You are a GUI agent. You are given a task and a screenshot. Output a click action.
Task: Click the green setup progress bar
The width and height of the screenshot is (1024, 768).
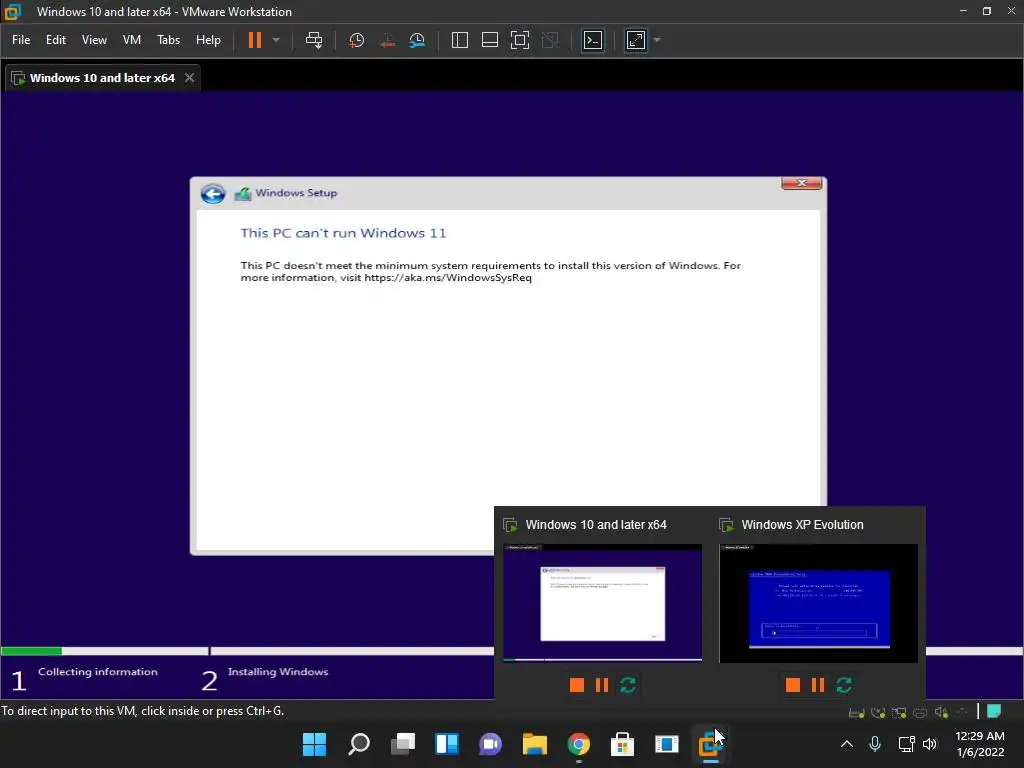pos(31,650)
